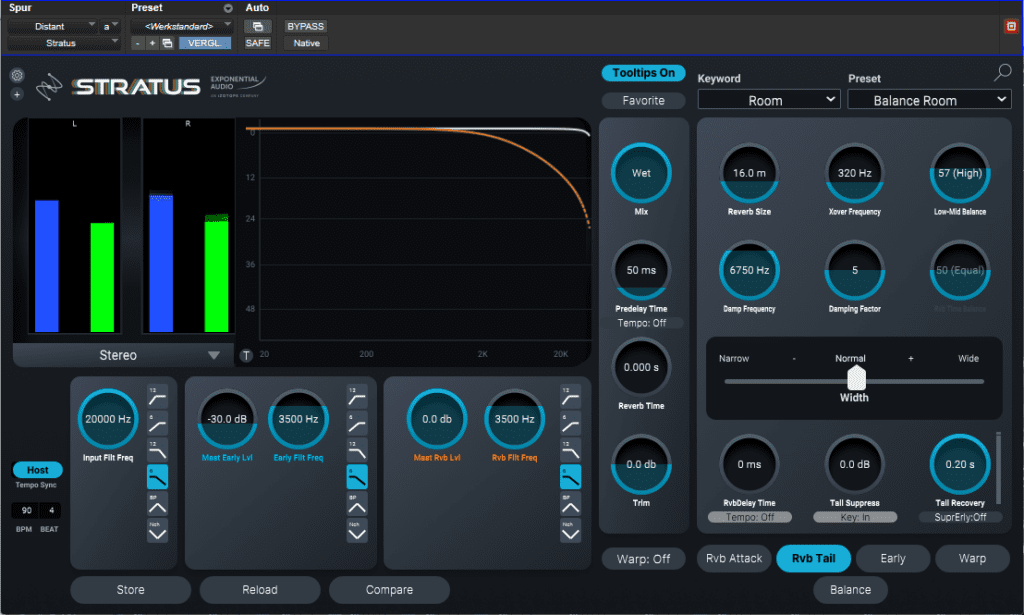Click the plus icon under the gear
This screenshot has width=1024, height=615.
17,94
